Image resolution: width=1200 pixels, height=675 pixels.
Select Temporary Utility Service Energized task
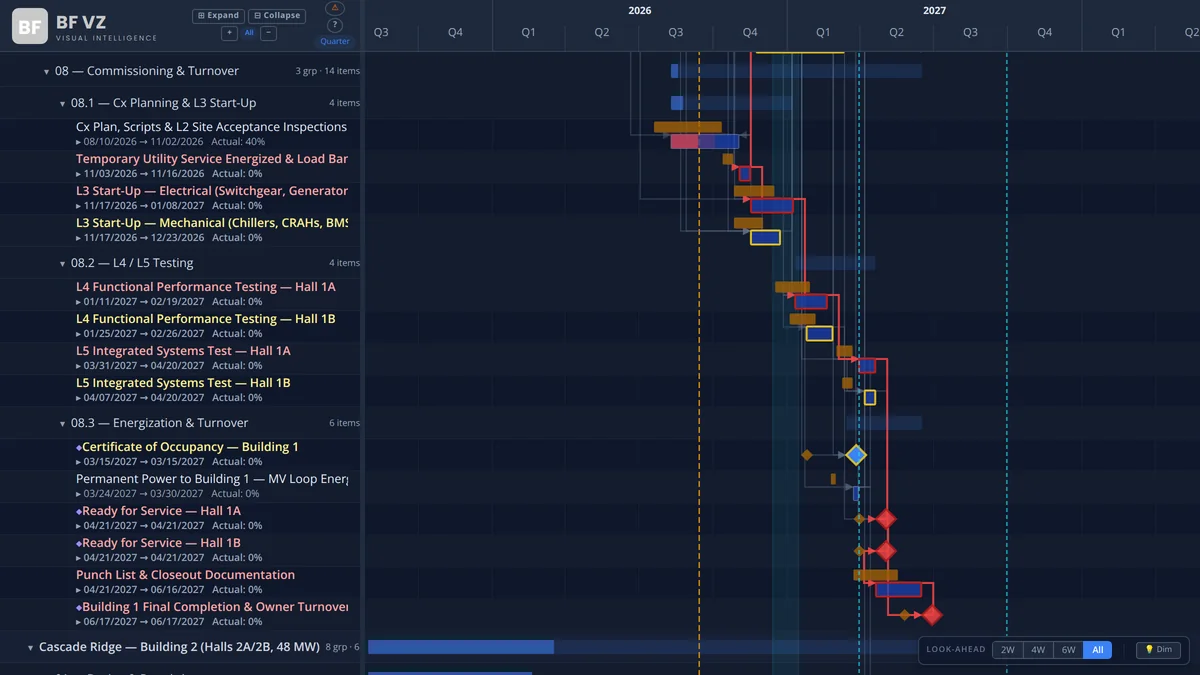click(x=211, y=159)
